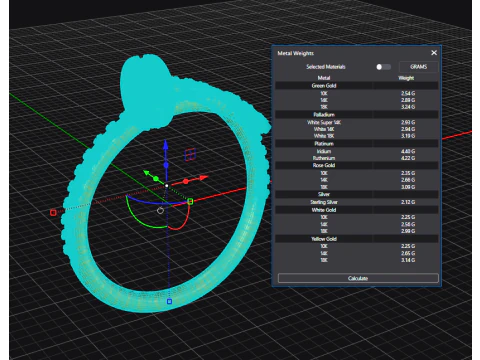Click the green square Y-scale handle
480x360 pixels.
click(x=190, y=201)
